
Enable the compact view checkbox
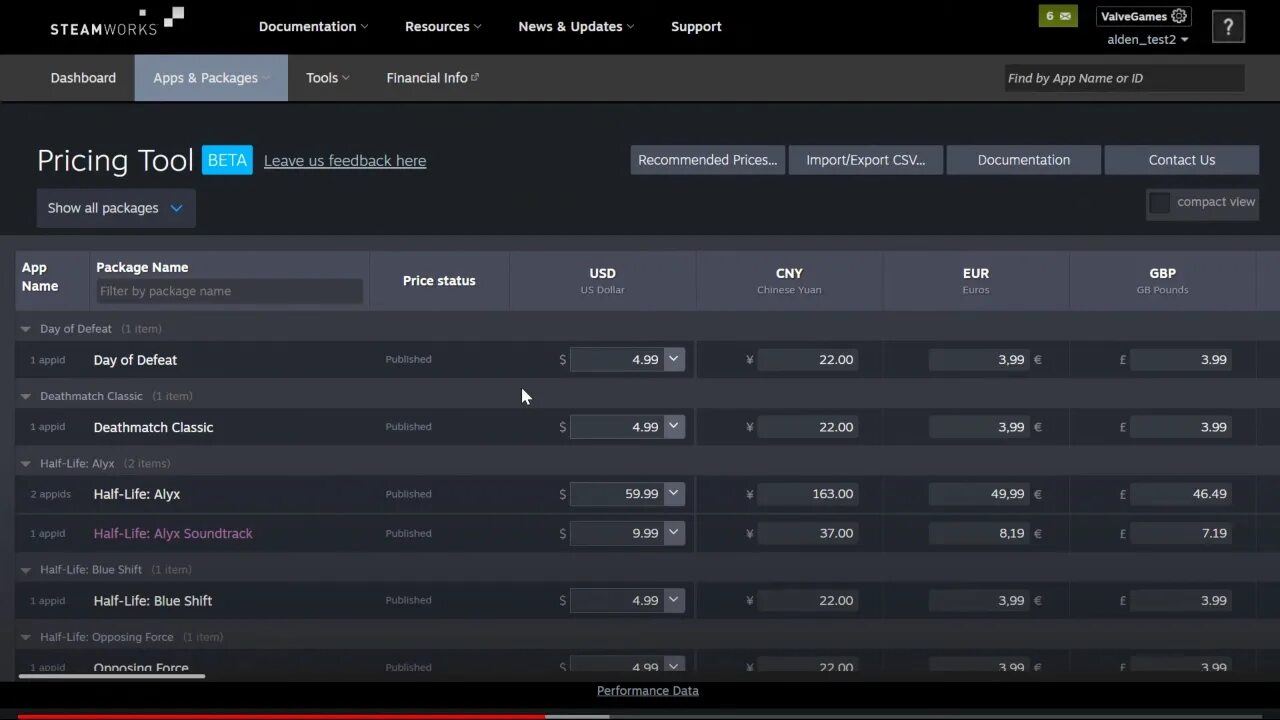[1160, 203]
